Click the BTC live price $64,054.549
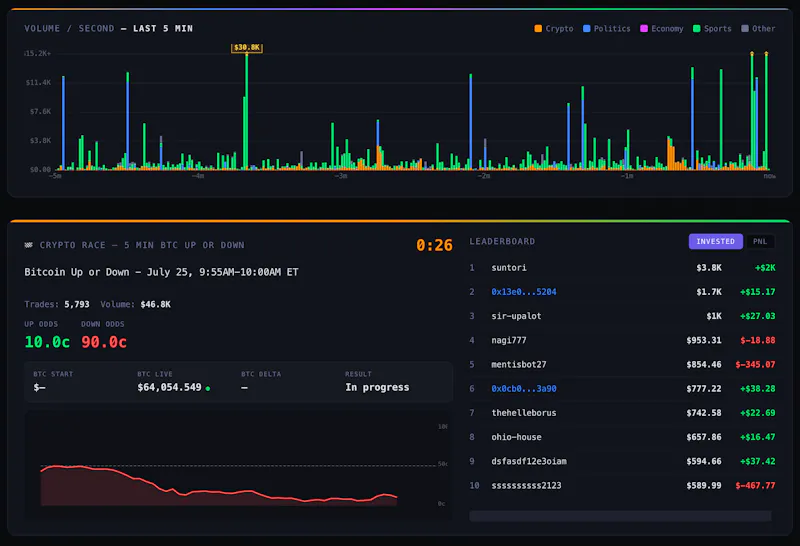Image resolution: width=800 pixels, height=546 pixels. click(169, 388)
